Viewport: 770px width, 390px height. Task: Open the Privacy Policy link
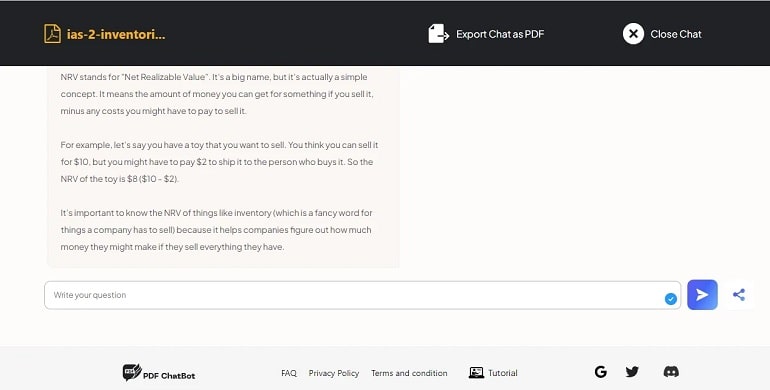coord(333,373)
